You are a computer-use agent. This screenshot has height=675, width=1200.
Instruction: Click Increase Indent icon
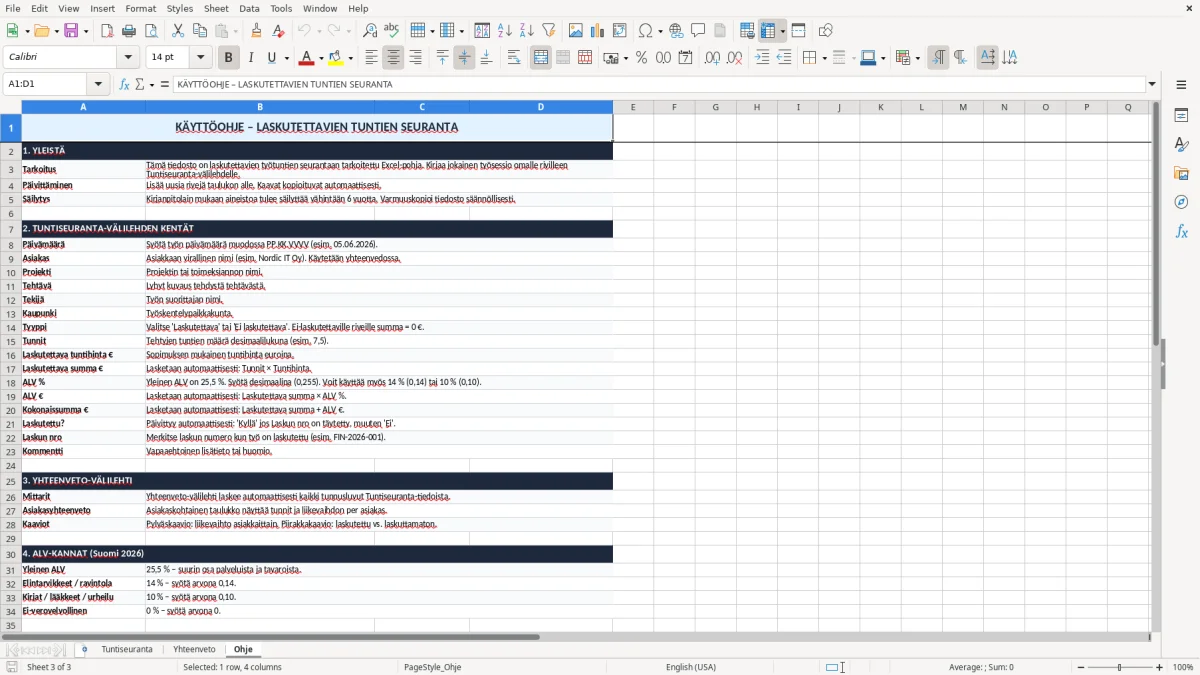point(762,58)
